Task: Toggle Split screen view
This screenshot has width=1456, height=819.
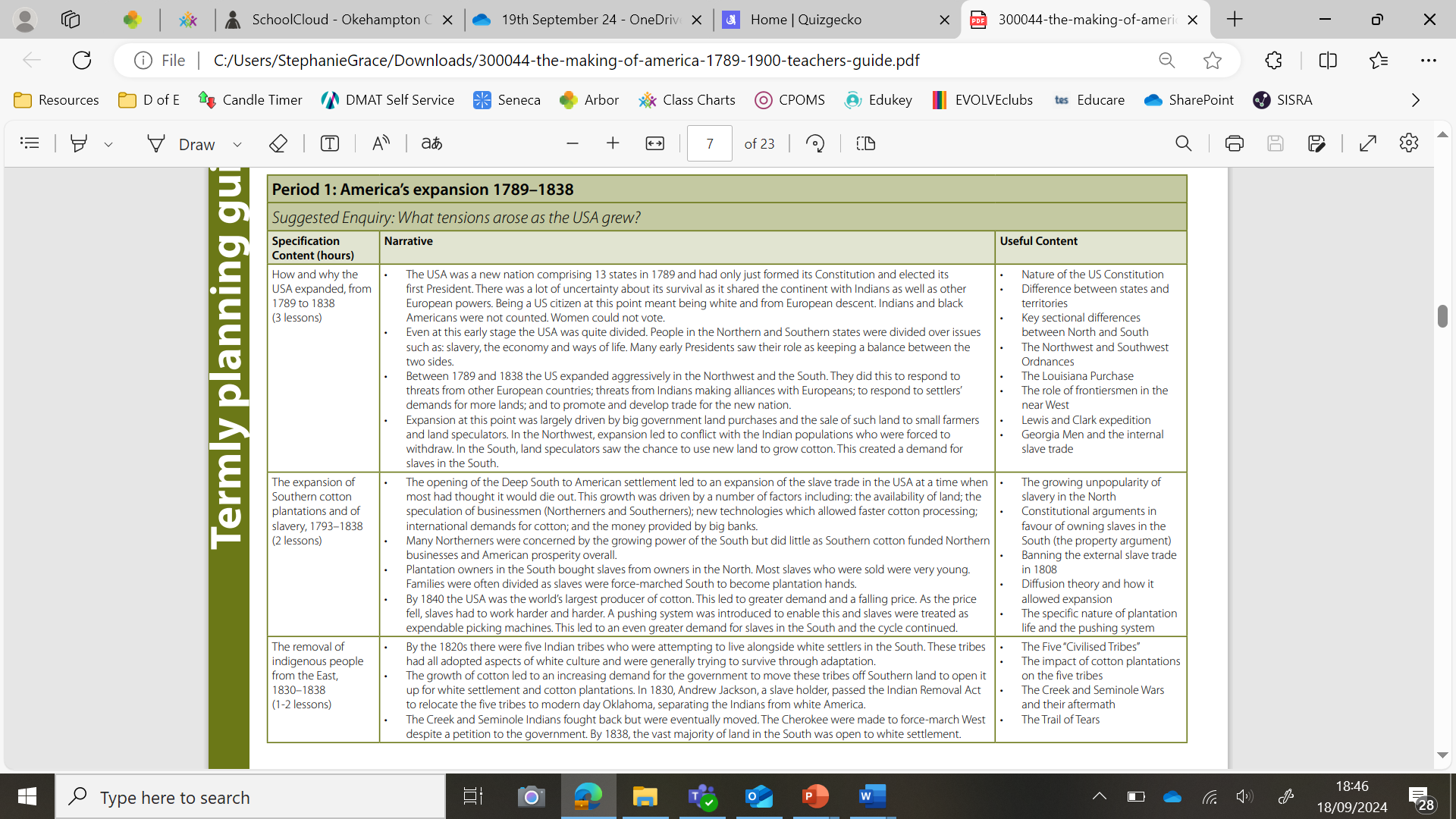Action: (1328, 60)
